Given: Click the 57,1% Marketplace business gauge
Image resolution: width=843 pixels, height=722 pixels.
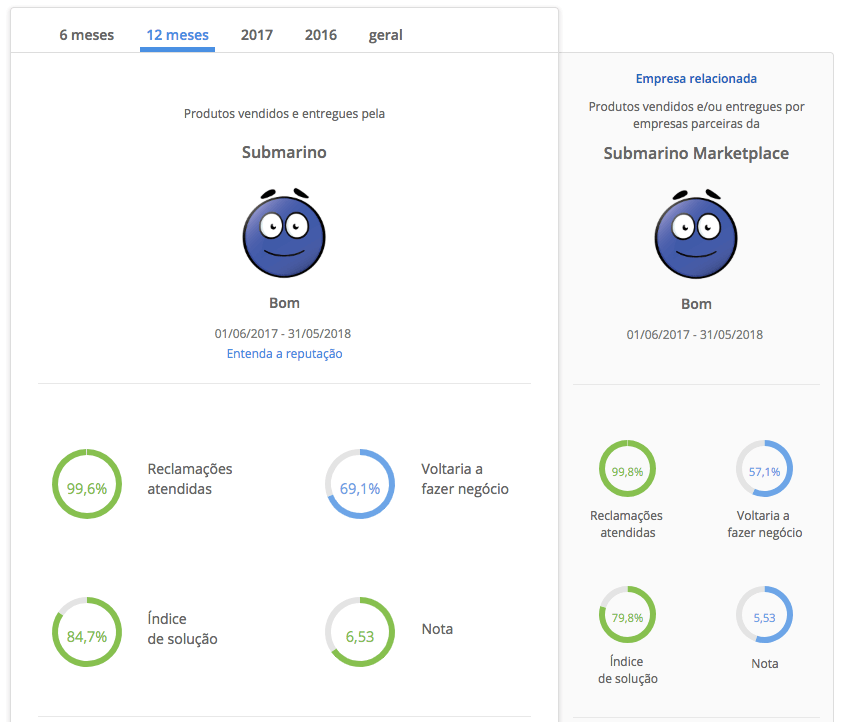Looking at the screenshot, I should [x=764, y=470].
